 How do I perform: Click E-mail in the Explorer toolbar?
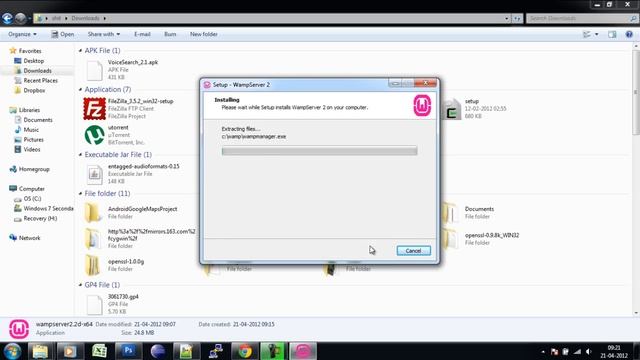click(x=142, y=34)
